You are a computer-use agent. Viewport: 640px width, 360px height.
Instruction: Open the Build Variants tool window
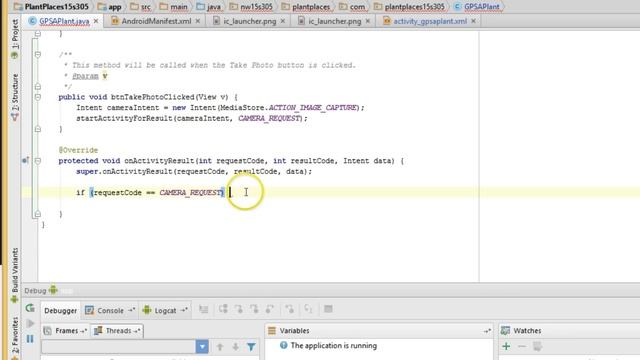click(x=15, y=275)
